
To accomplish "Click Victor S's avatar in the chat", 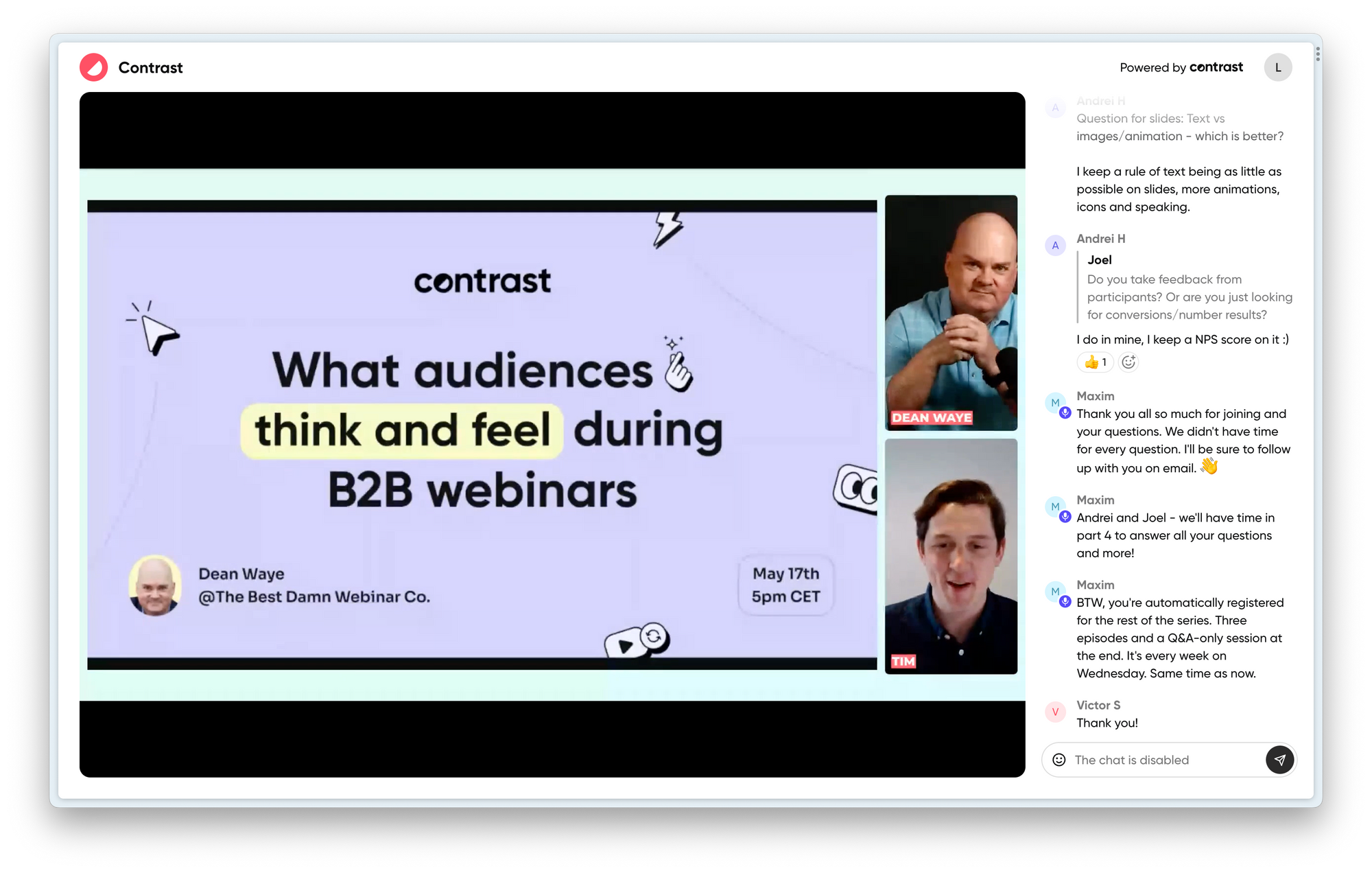I will (1055, 712).
